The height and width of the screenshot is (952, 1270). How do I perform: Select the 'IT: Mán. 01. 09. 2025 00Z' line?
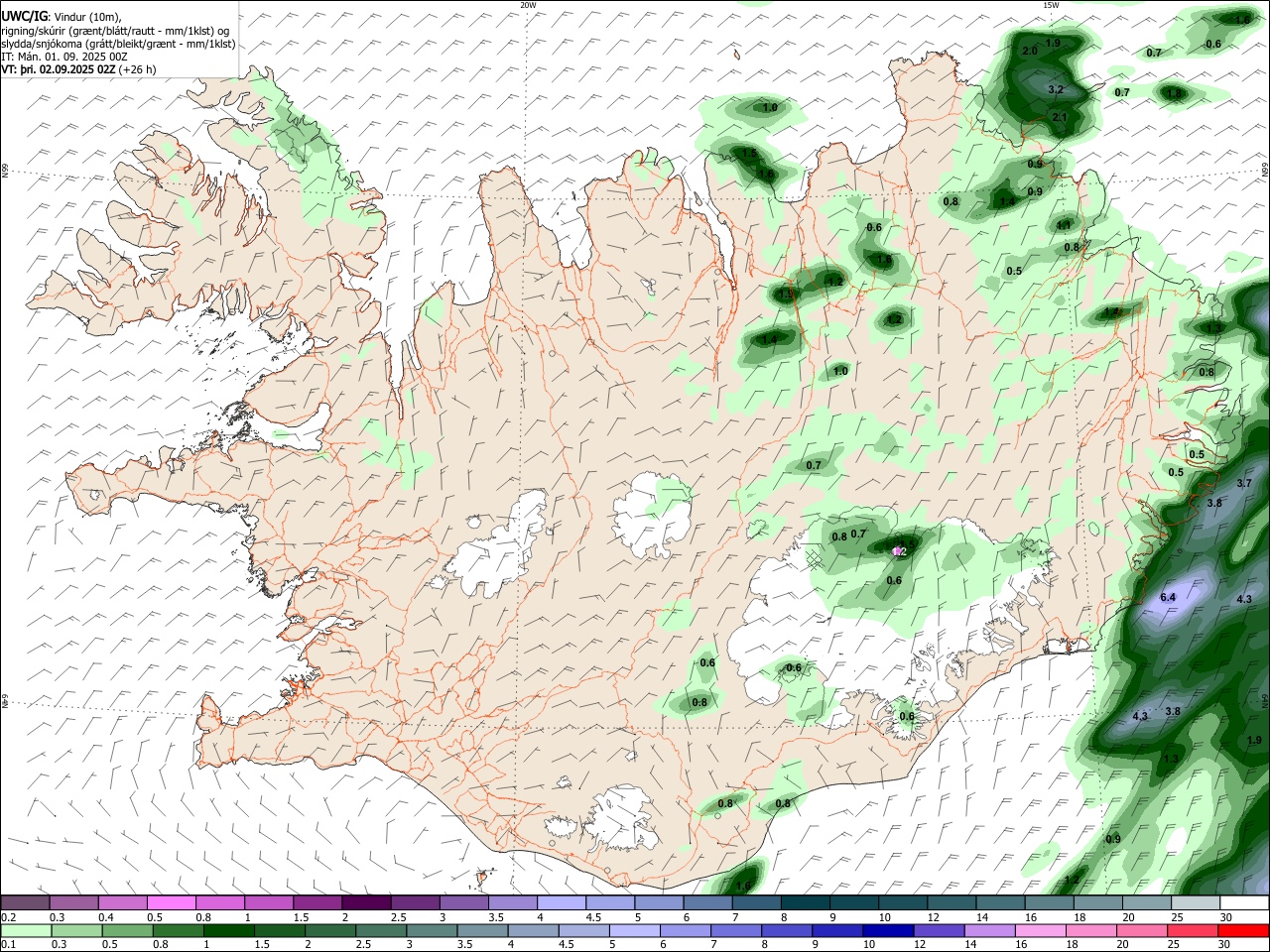click(x=64, y=57)
